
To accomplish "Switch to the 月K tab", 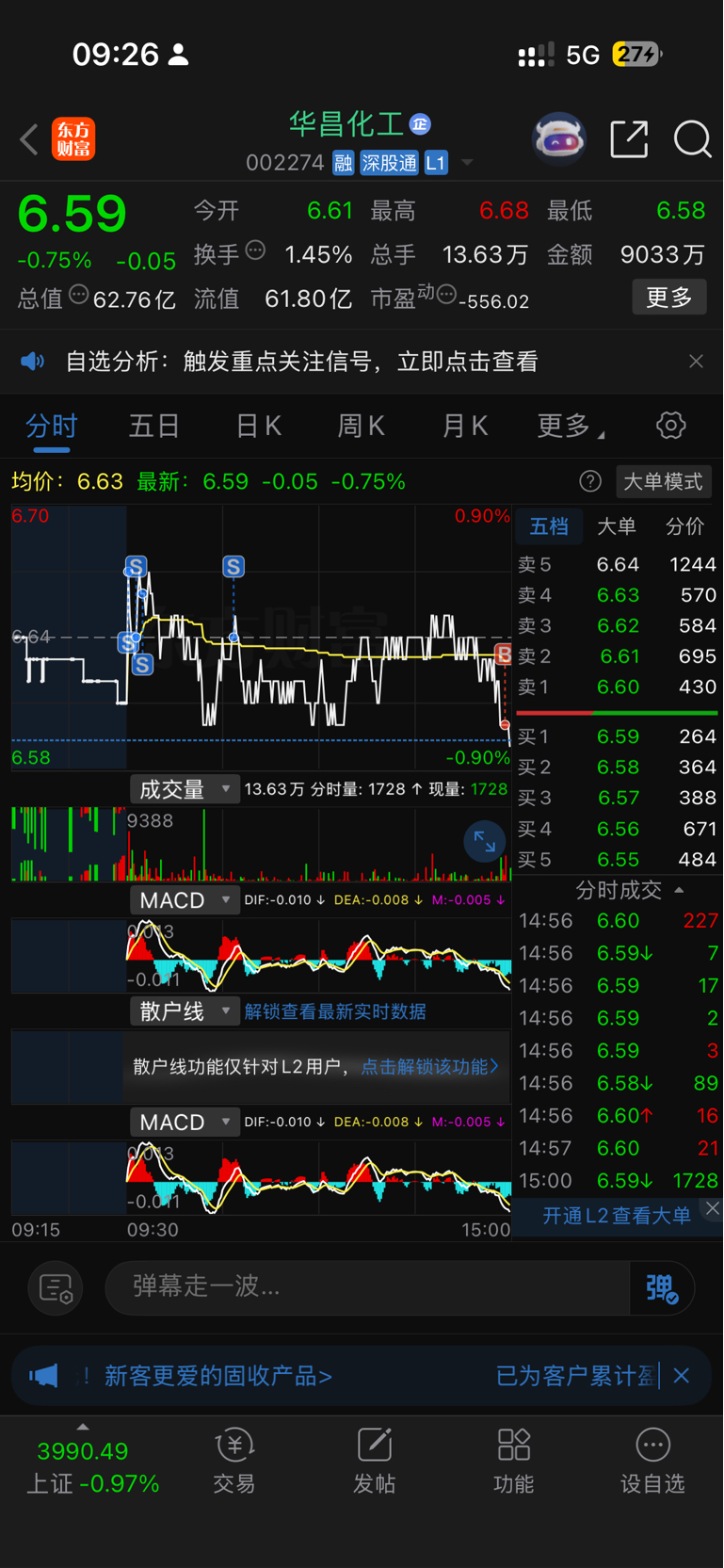I will pyautogui.click(x=465, y=426).
